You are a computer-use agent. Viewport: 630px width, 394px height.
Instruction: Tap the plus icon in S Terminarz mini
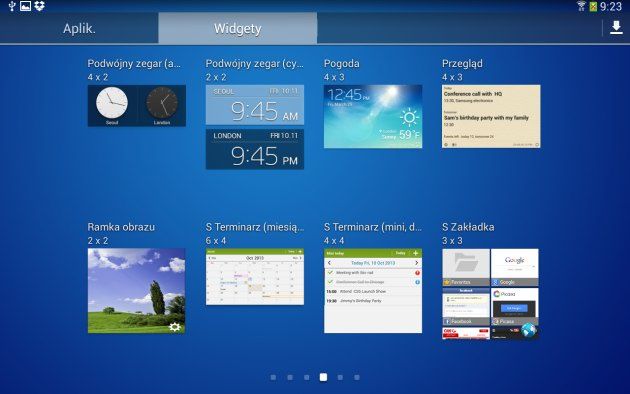click(415, 253)
